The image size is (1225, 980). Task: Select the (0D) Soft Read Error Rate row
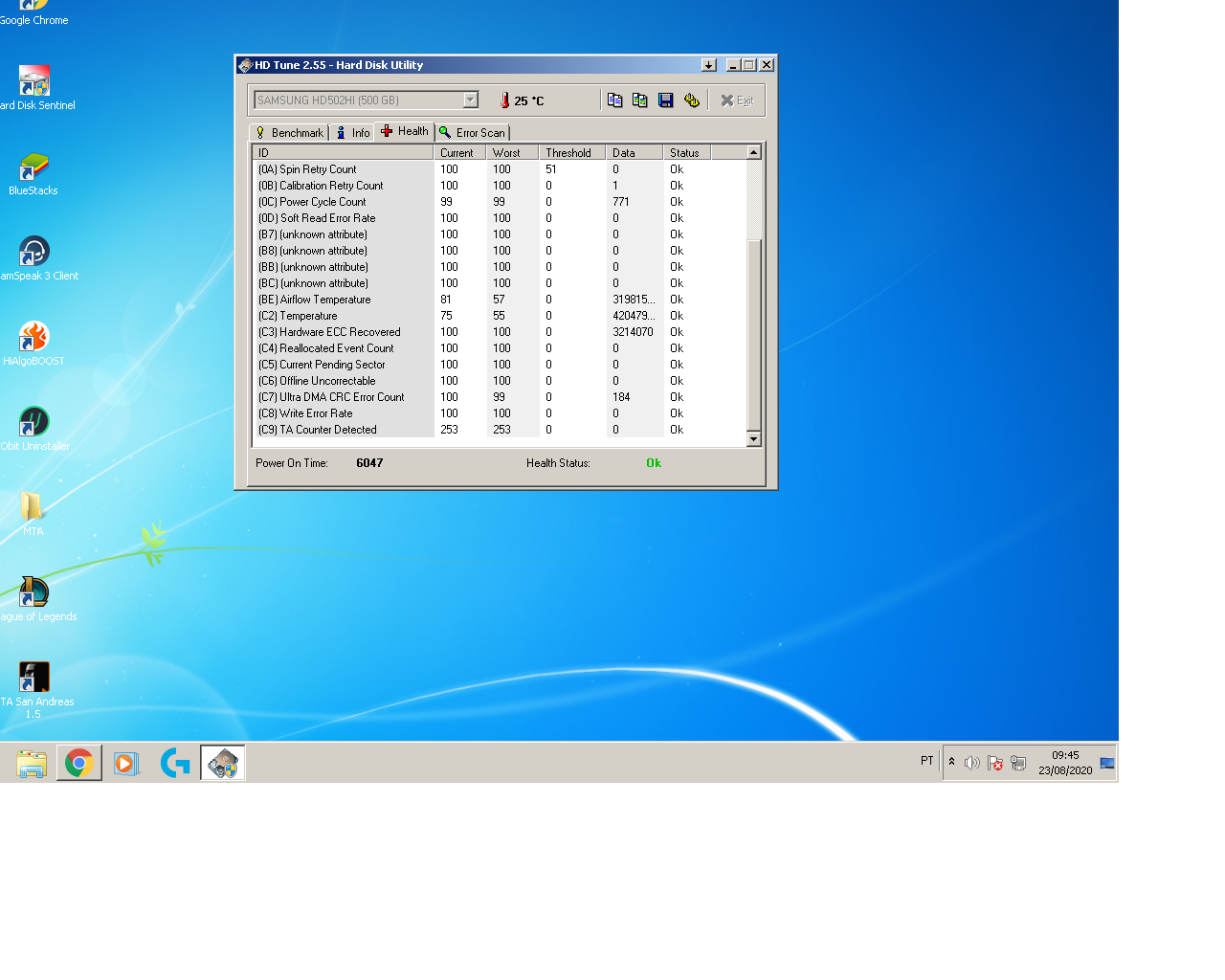point(499,218)
